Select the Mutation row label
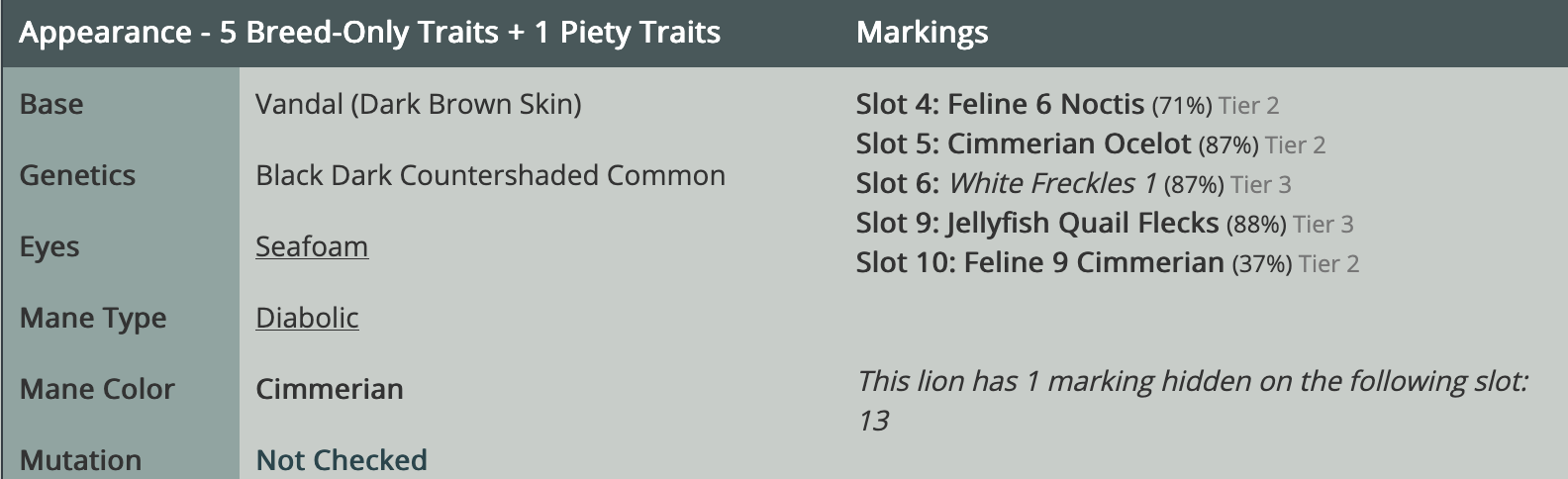 coord(80,460)
